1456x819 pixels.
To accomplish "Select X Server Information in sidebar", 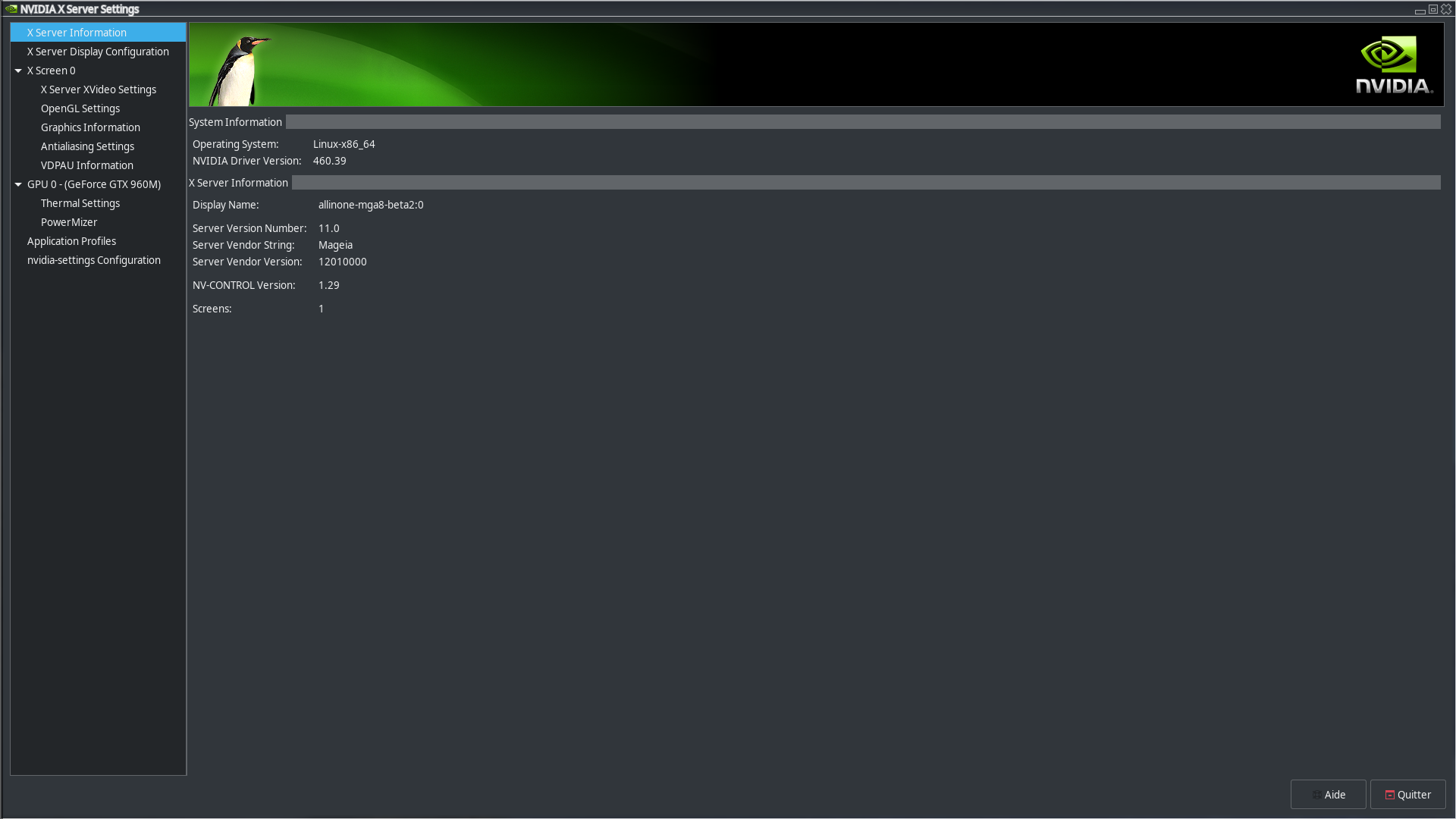I will (x=98, y=33).
